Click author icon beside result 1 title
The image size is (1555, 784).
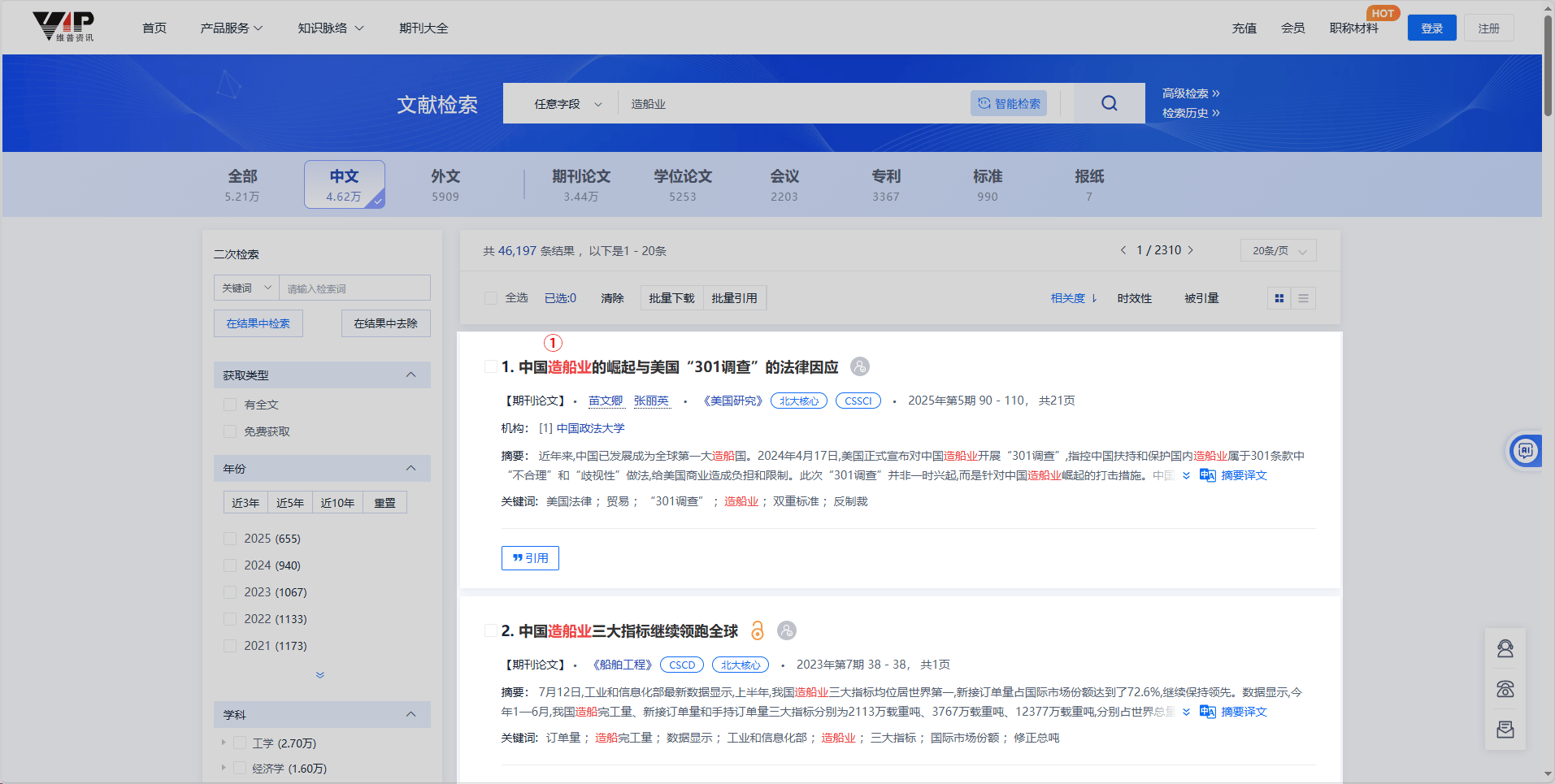860,366
